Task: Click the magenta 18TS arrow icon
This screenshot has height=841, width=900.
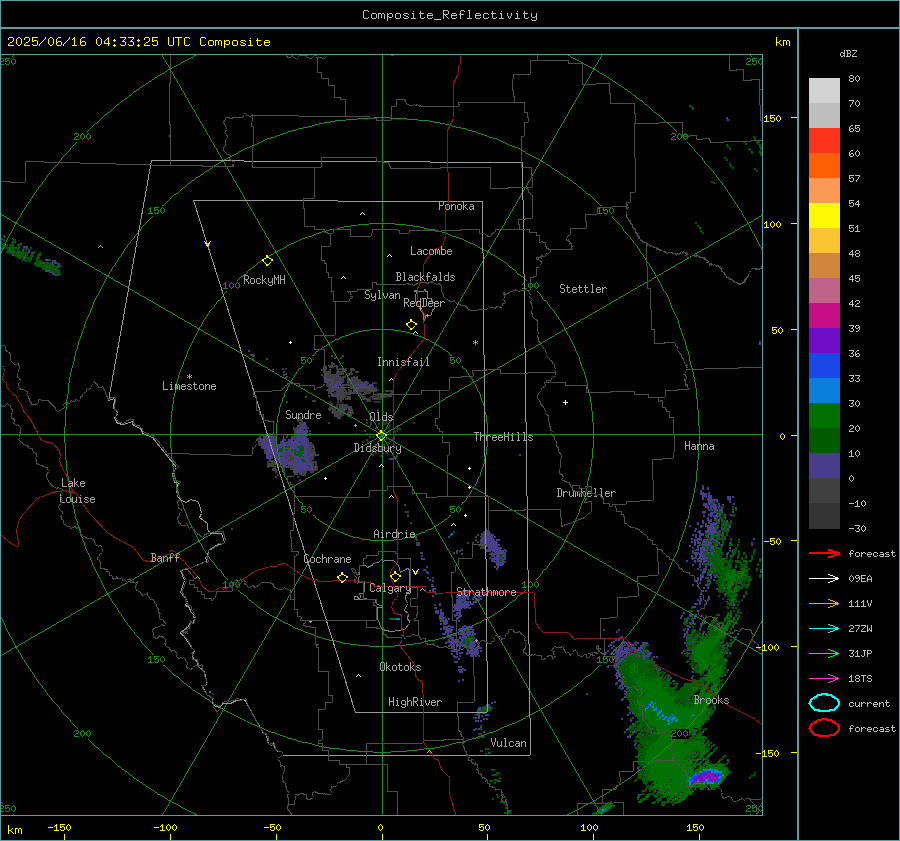Action: click(x=824, y=679)
